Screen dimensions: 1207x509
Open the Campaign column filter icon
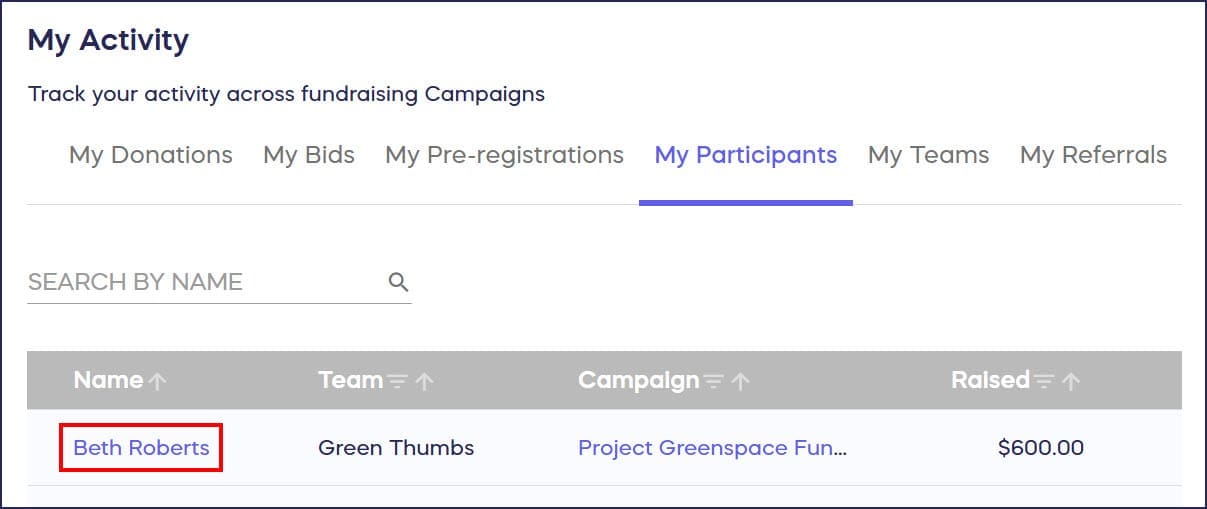pos(713,381)
